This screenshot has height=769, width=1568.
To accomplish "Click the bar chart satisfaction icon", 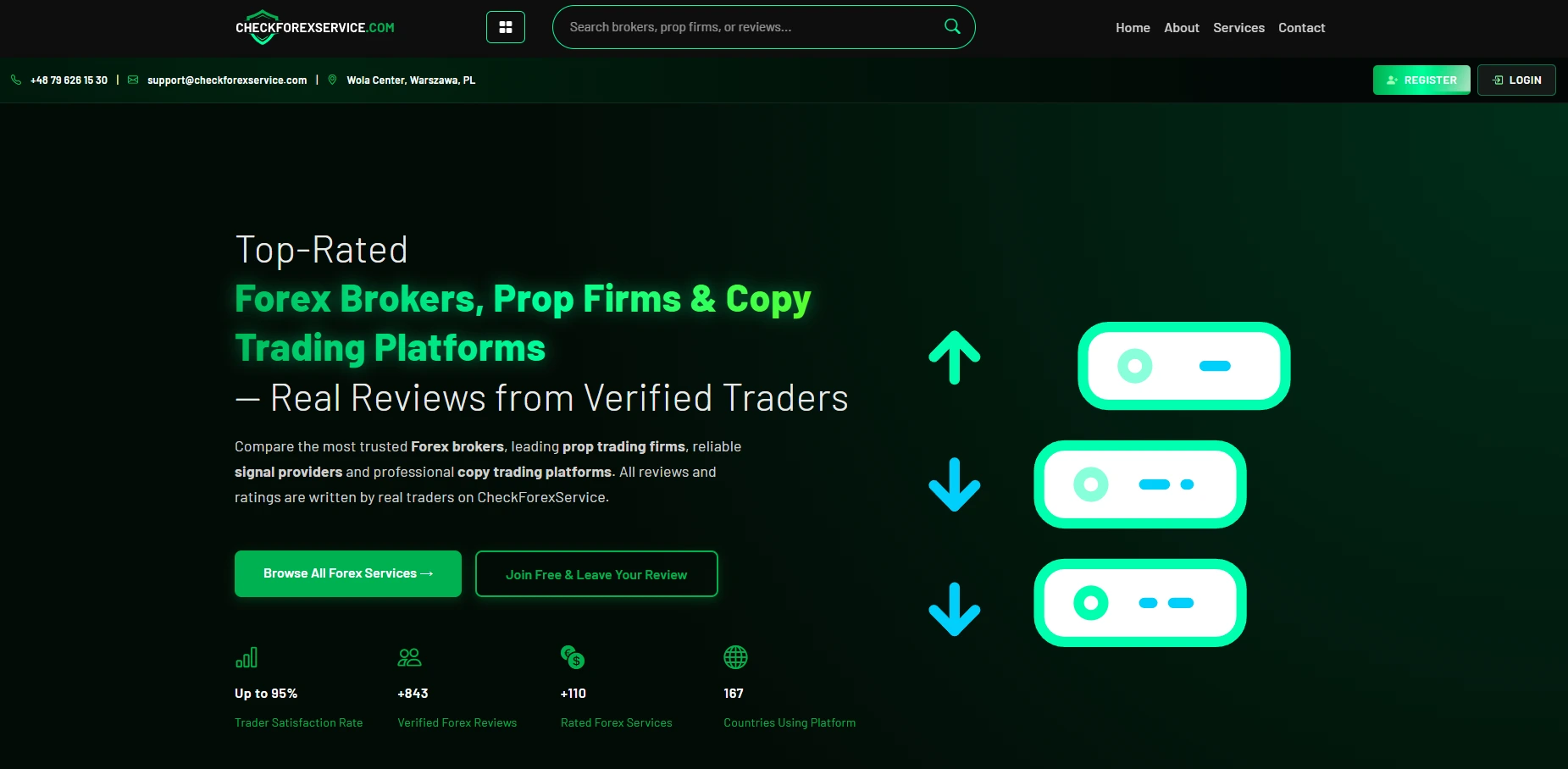I will click(x=247, y=657).
